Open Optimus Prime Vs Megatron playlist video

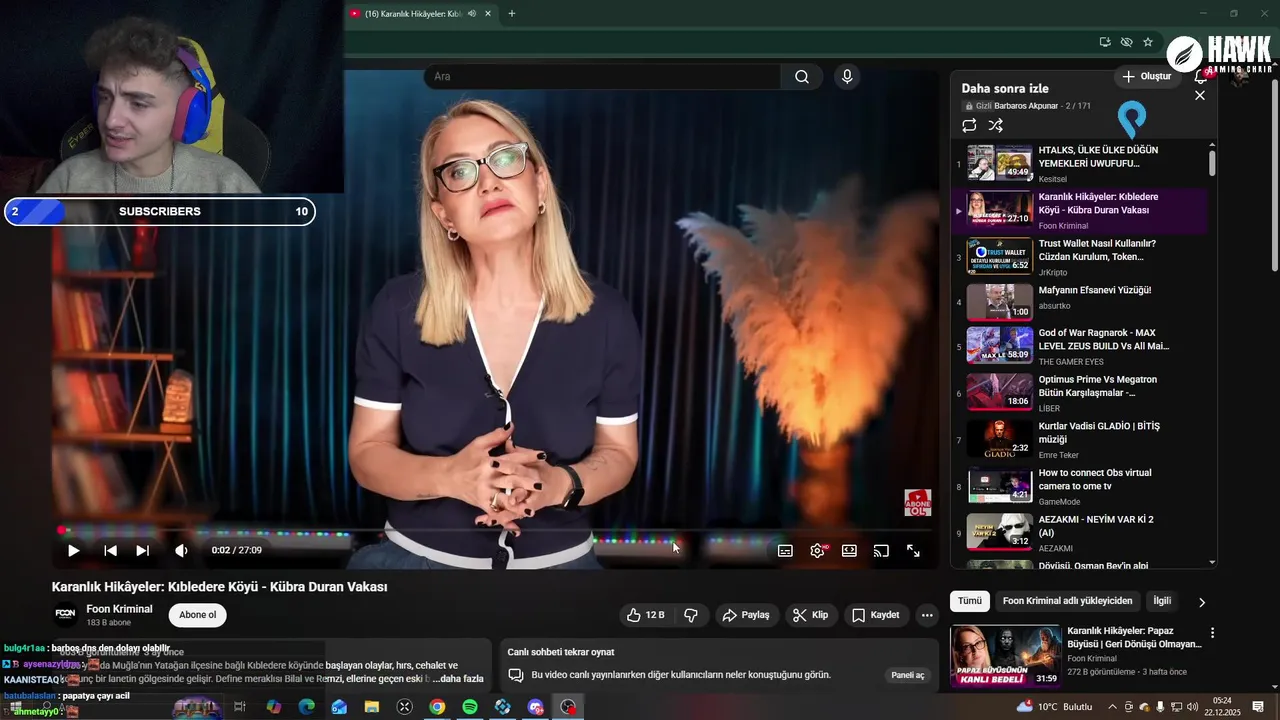click(x=1080, y=393)
